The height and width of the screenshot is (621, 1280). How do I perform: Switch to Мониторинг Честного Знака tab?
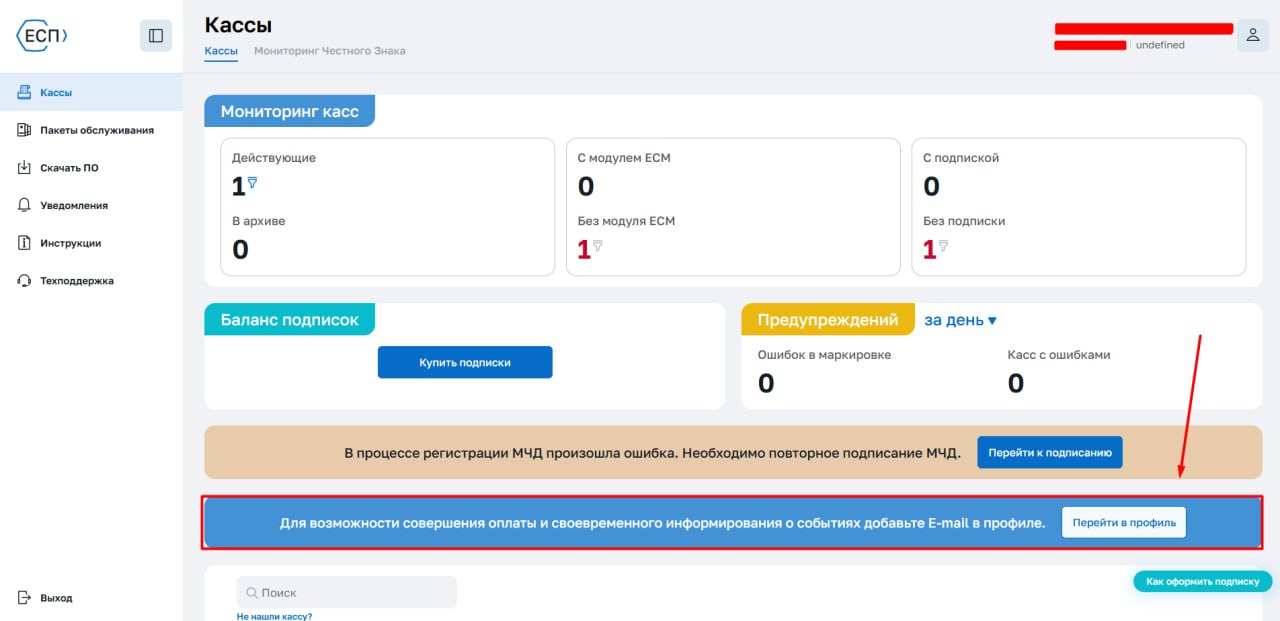pyautogui.click(x=329, y=51)
